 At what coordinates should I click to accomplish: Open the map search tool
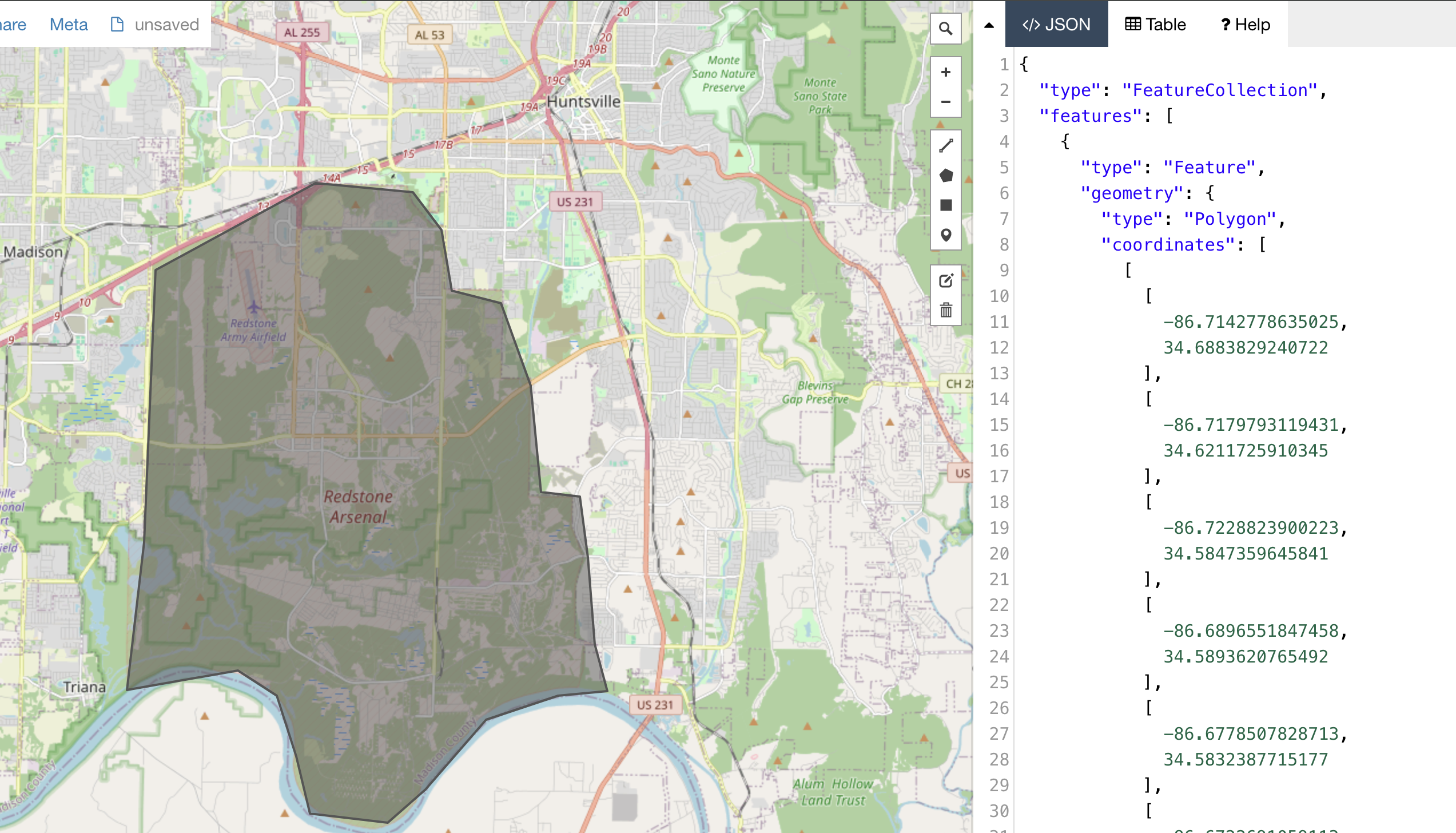[945, 28]
